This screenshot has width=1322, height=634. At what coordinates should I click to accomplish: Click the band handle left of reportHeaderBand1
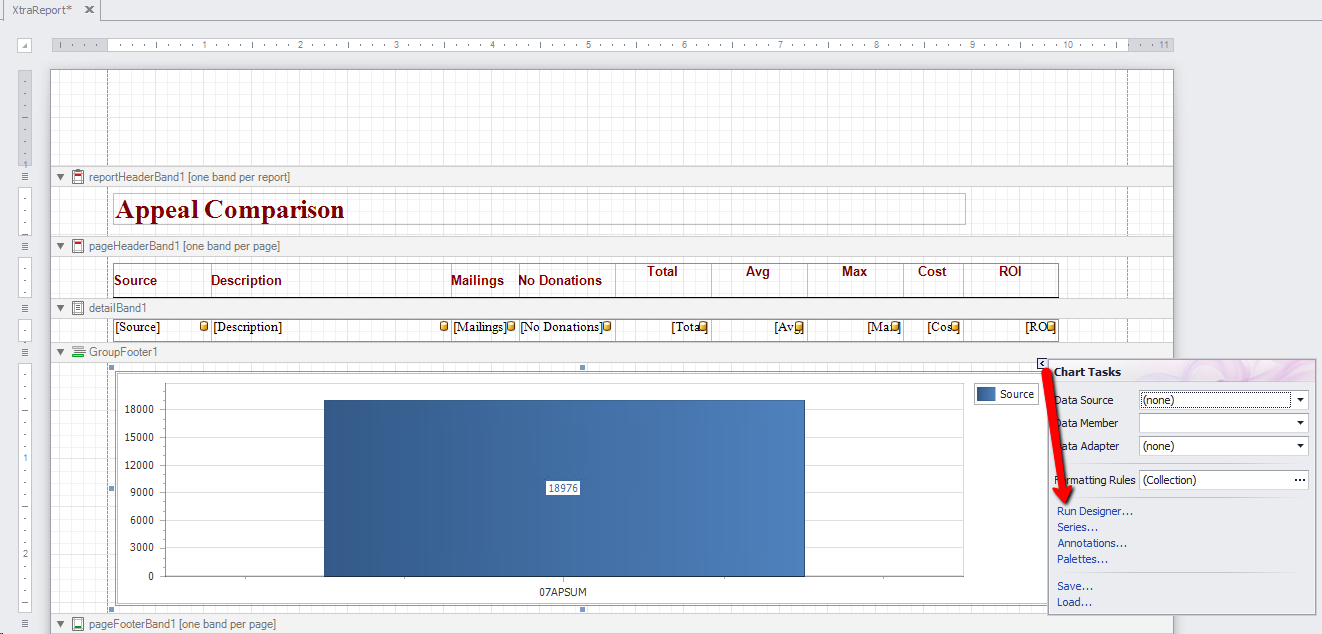point(25,177)
